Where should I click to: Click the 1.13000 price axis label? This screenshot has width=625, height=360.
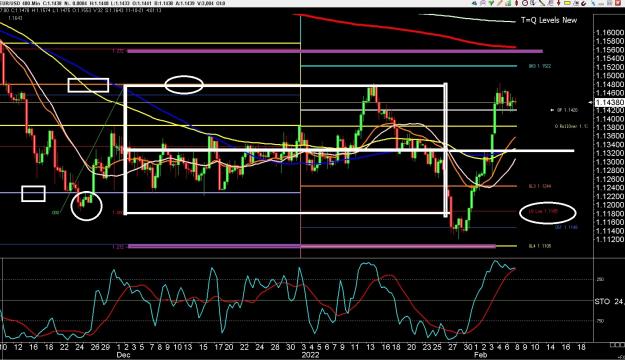point(609,162)
